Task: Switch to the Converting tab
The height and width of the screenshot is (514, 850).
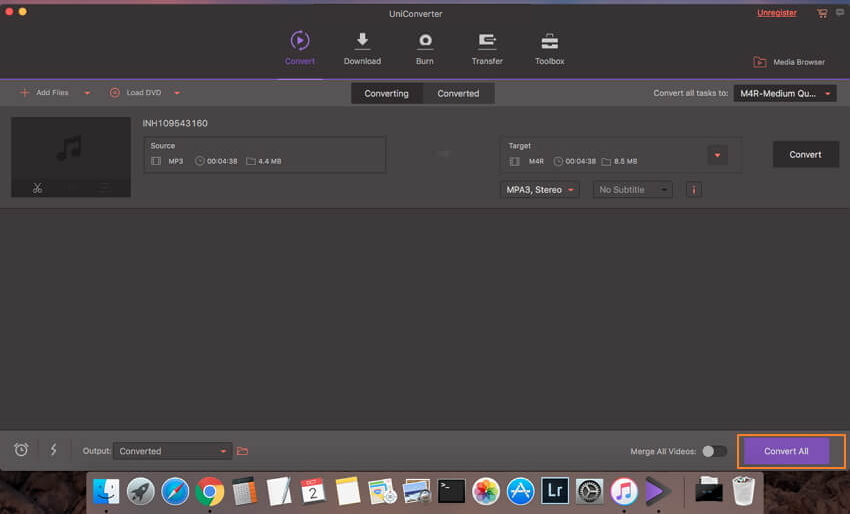Action: tap(387, 93)
